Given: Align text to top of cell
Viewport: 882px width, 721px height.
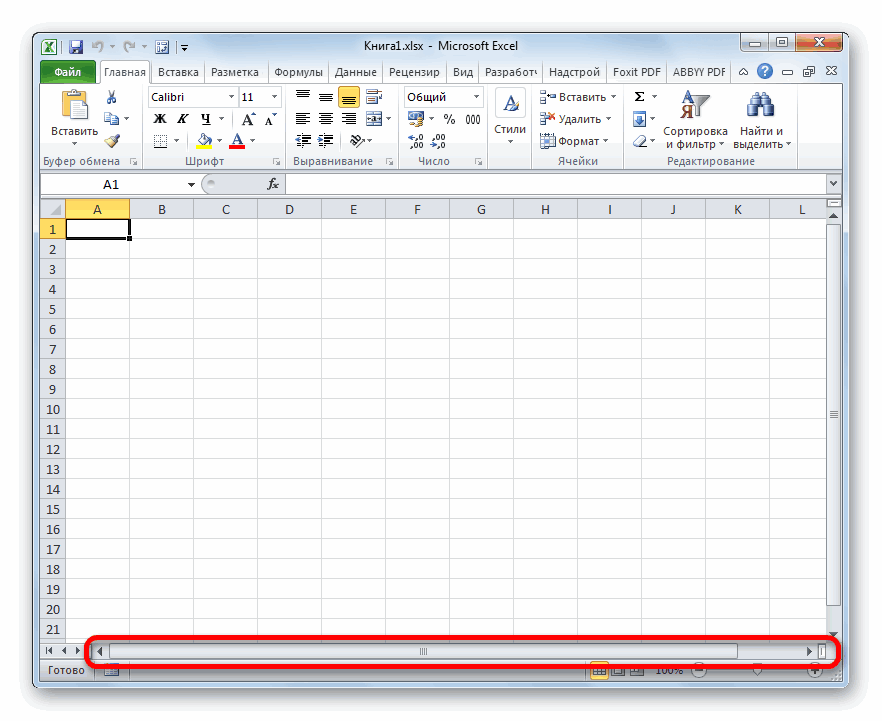Looking at the screenshot, I should click(x=303, y=97).
